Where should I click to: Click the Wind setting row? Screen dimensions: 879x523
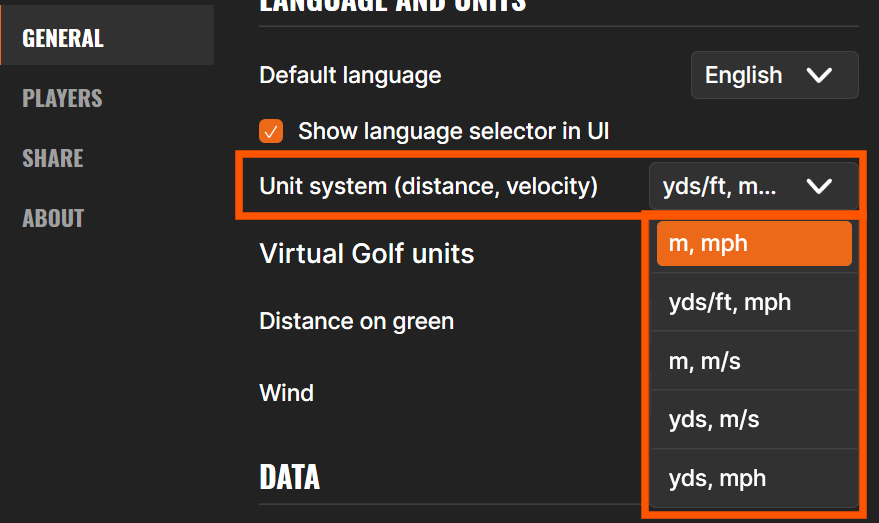pos(286,393)
